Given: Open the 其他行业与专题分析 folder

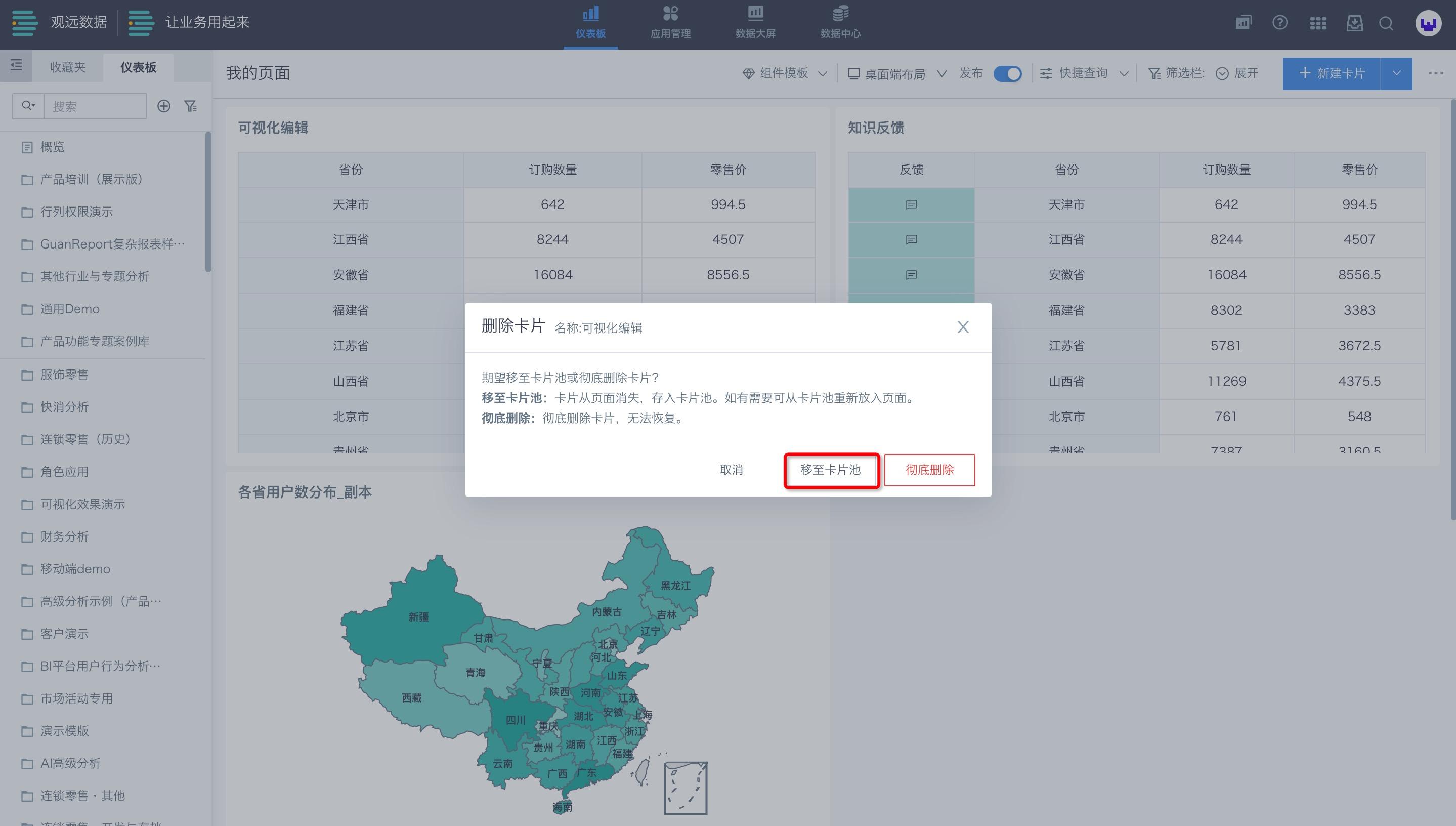Looking at the screenshot, I should click(x=102, y=276).
